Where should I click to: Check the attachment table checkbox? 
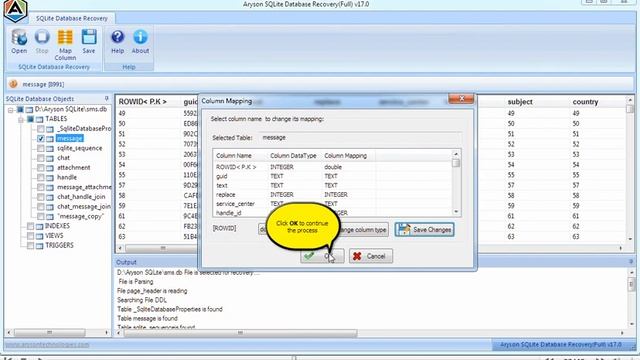(x=40, y=168)
